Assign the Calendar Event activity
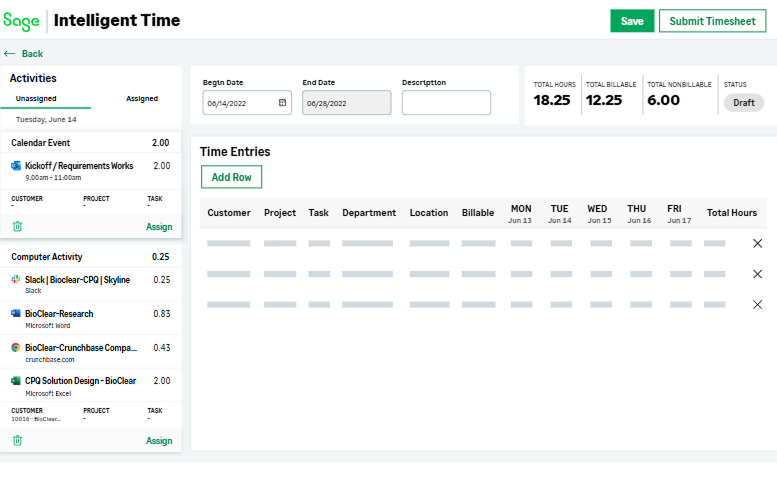777x500 pixels. click(x=159, y=227)
